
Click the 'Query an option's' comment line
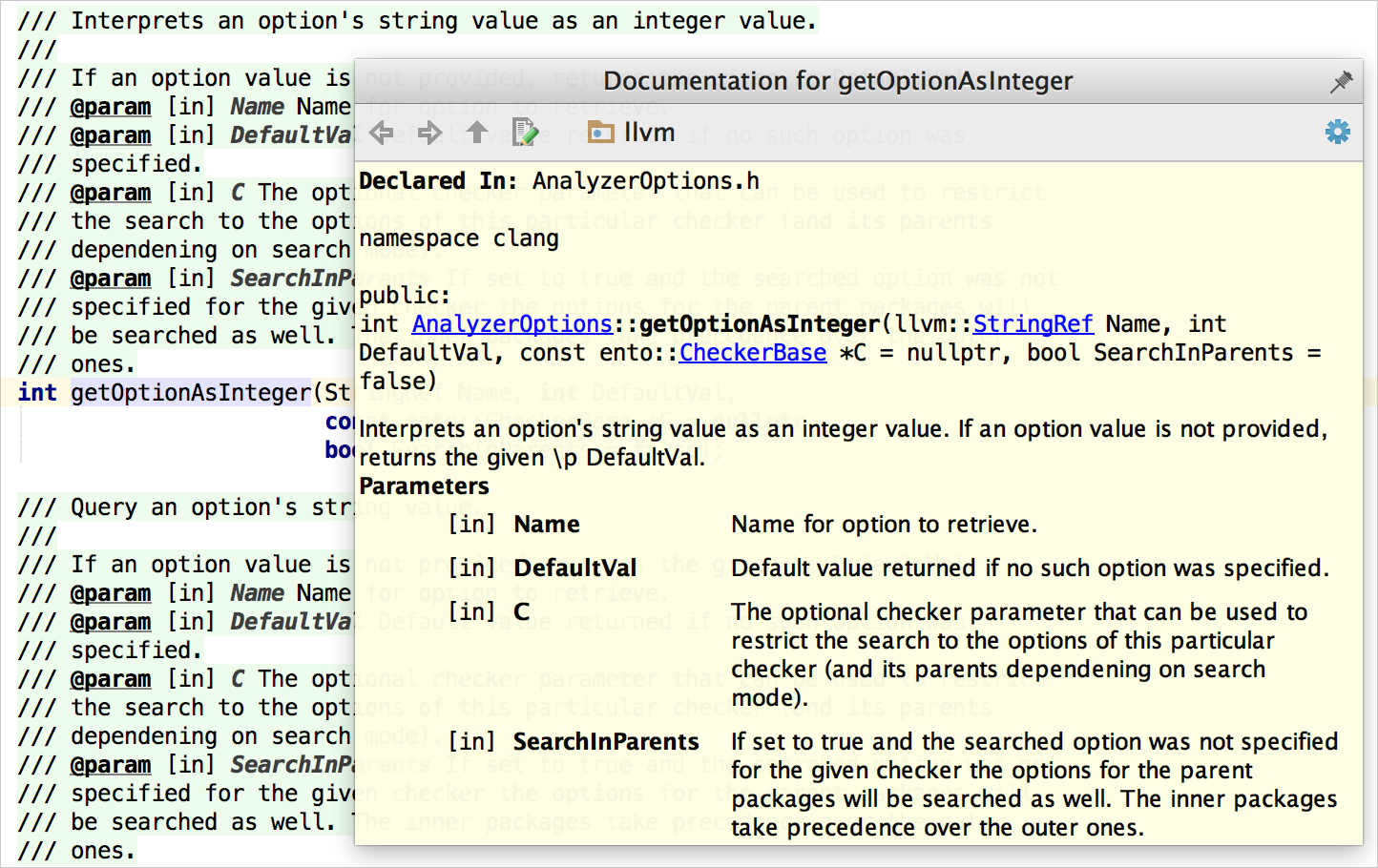pos(181,507)
